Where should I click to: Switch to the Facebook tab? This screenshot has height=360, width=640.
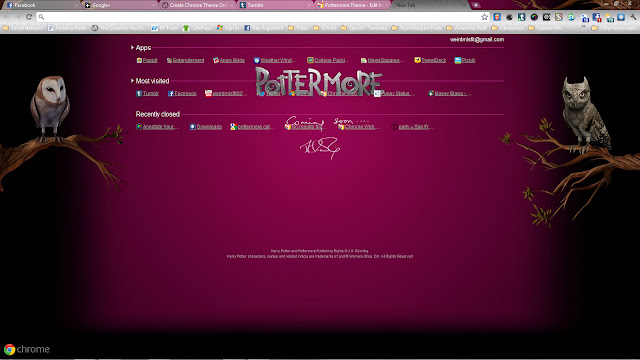(41, 5)
